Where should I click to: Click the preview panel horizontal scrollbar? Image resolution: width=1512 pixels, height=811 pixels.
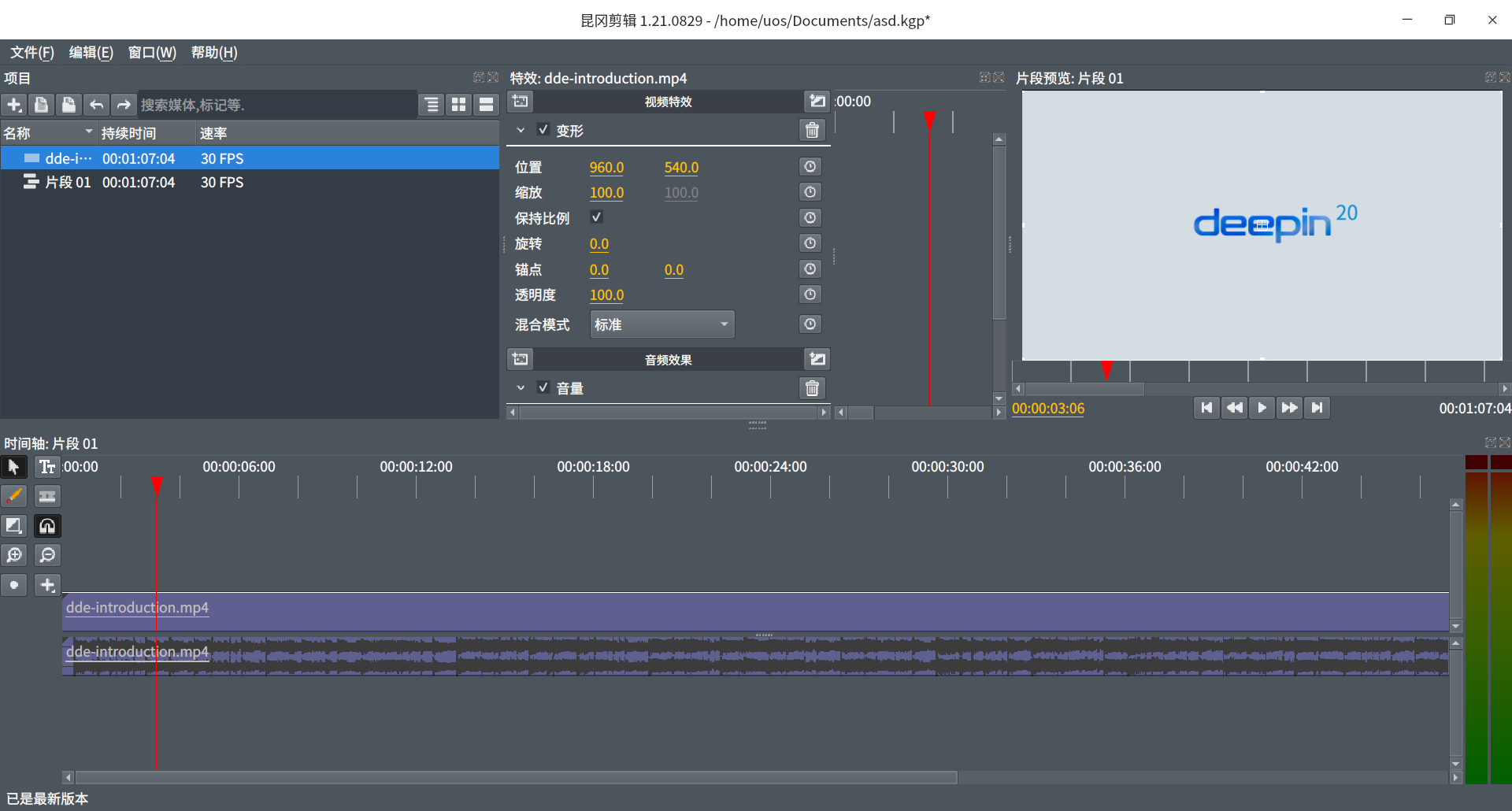[1084, 389]
